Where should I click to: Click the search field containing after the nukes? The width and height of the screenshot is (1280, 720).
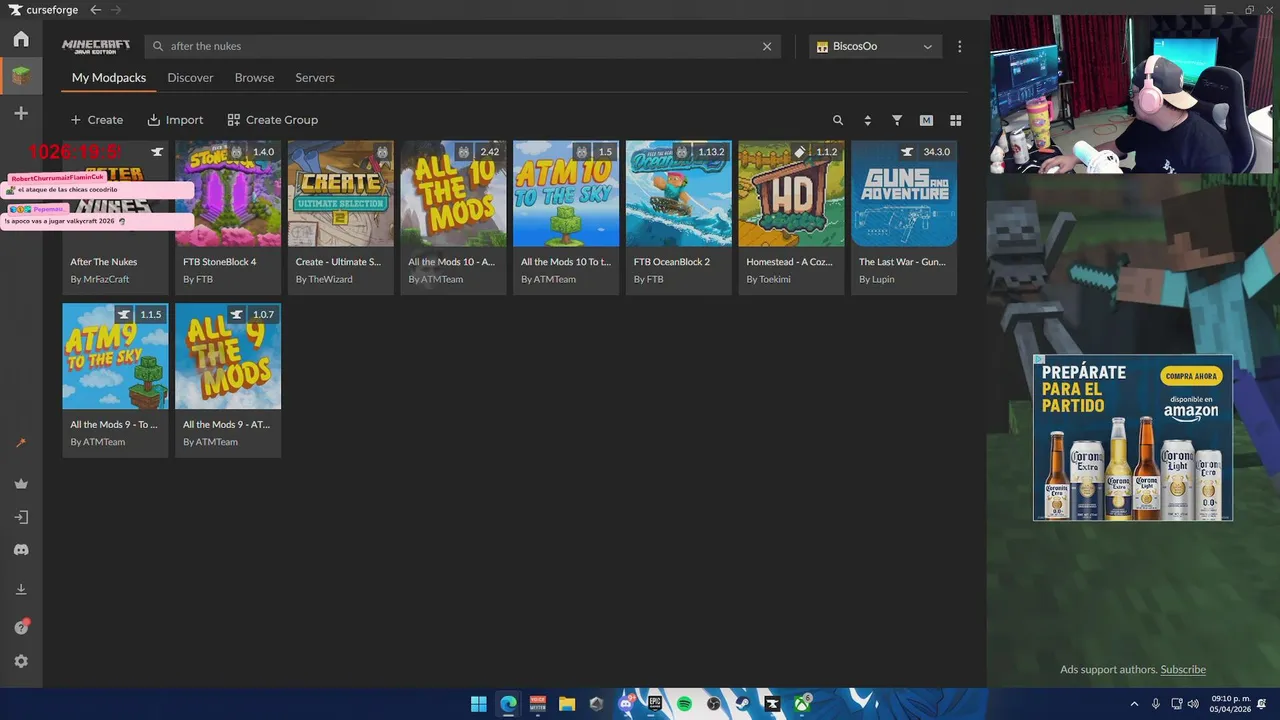pyautogui.click(x=465, y=46)
